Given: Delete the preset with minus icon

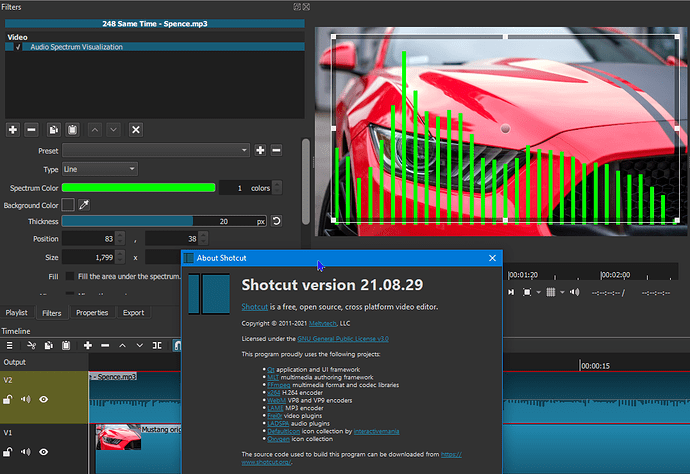Looking at the screenshot, I should point(276,150).
